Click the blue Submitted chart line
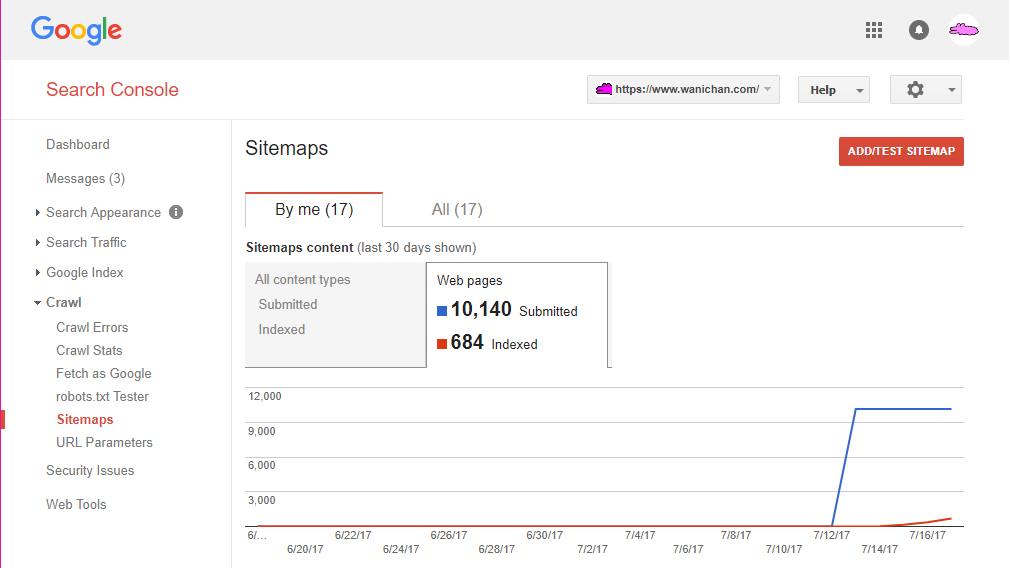The height and width of the screenshot is (568, 1010). point(903,408)
